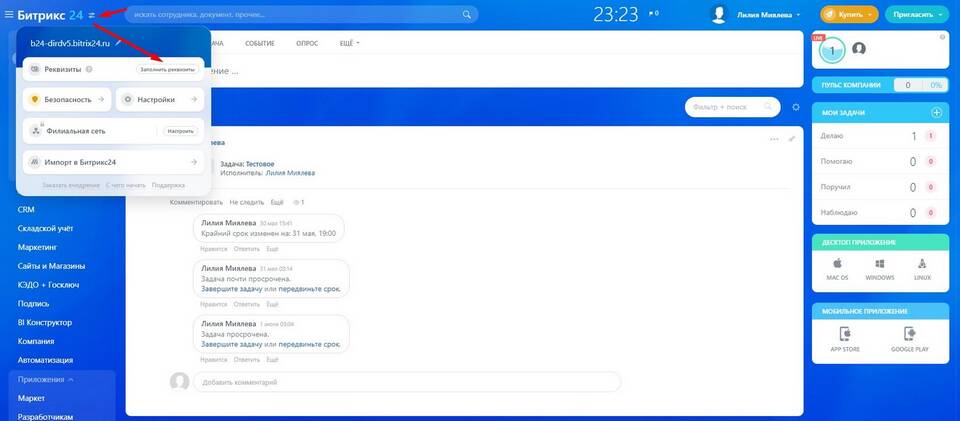
Task: Click the magnifier icon in the top search bar
Action: click(467, 14)
